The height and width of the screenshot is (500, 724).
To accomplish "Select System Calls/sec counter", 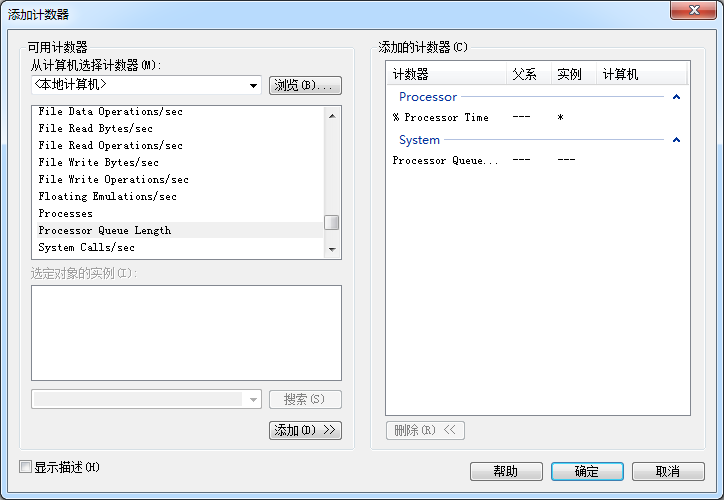I will coord(87,247).
